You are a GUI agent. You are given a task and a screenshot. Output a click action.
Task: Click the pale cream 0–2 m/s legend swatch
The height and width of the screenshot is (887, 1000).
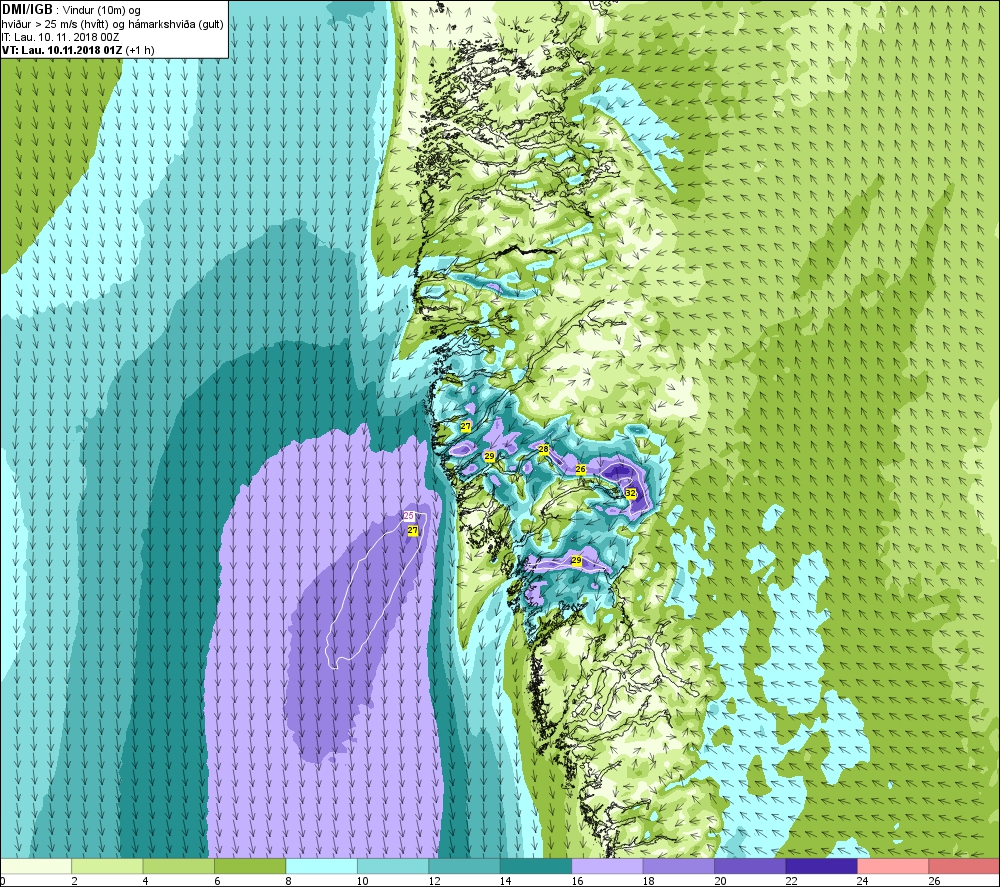(x=36, y=866)
